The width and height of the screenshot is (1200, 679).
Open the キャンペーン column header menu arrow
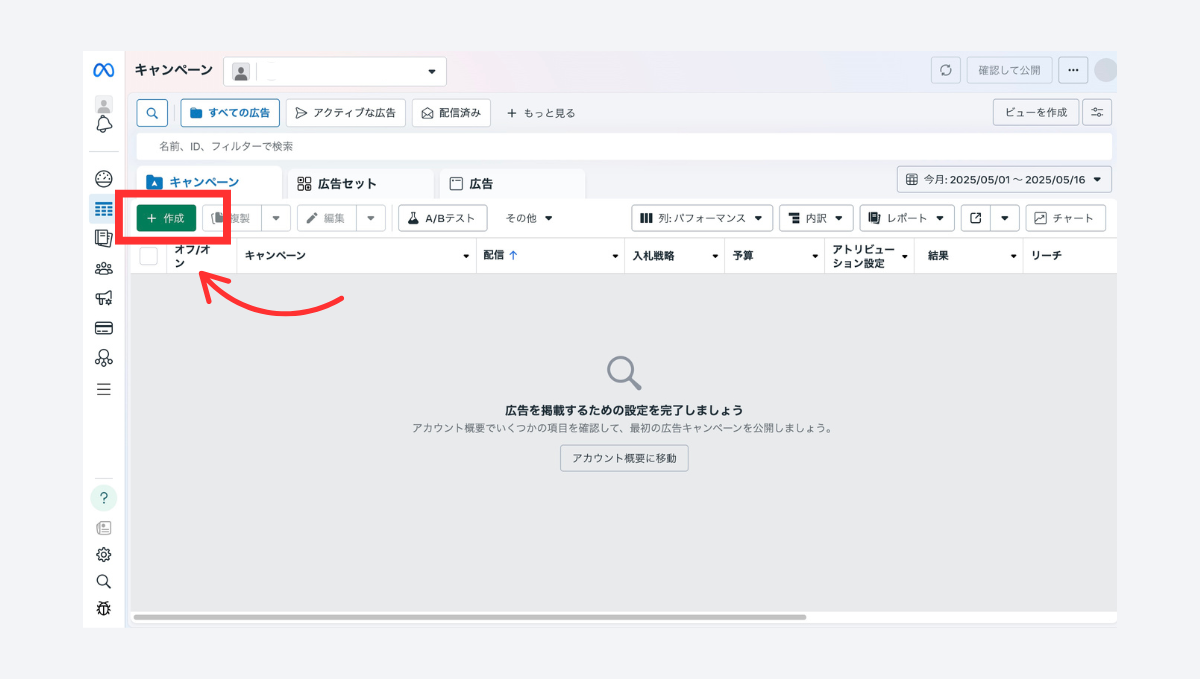click(466, 257)
